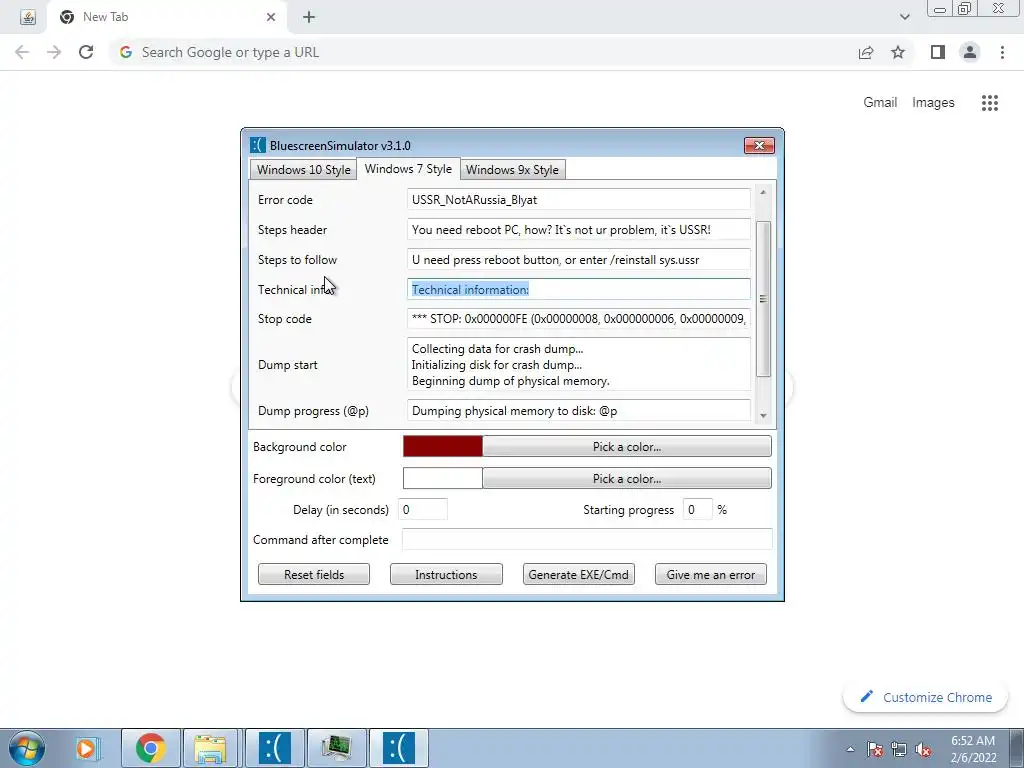The image size is (1024, 768).
Task: Select the Windows 7 Style tab
Action: point(408,168)
